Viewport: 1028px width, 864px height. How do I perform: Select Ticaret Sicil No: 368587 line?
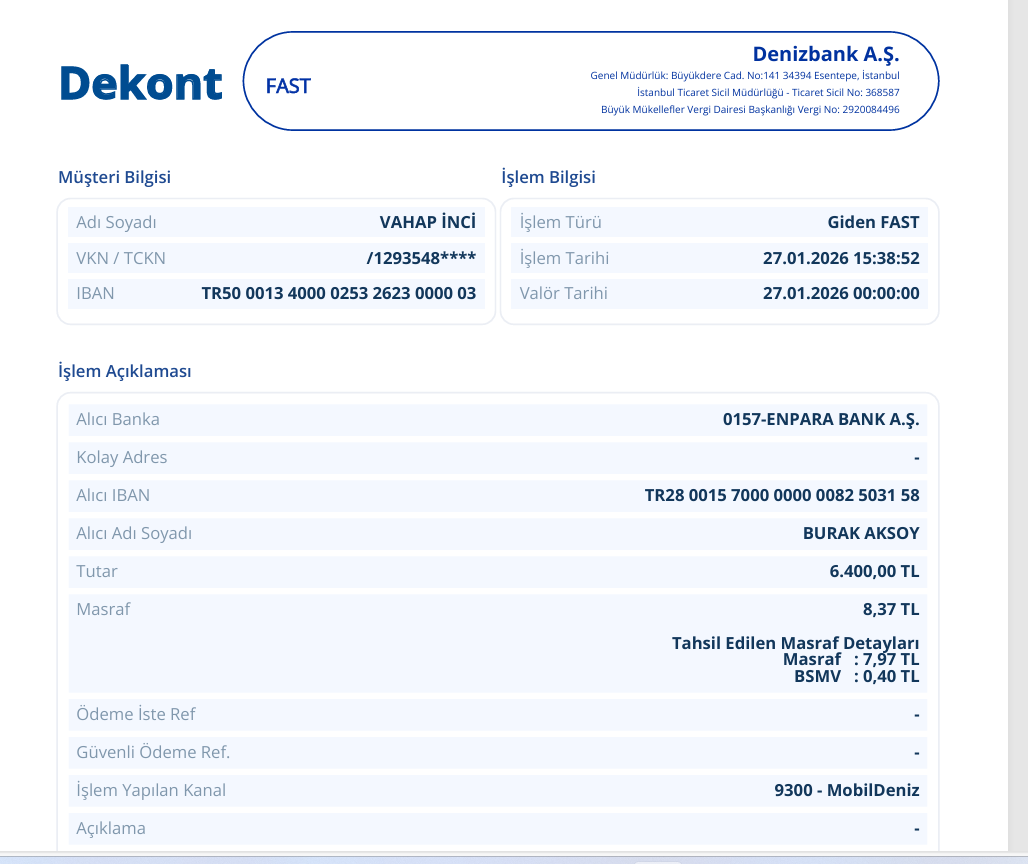768,92
